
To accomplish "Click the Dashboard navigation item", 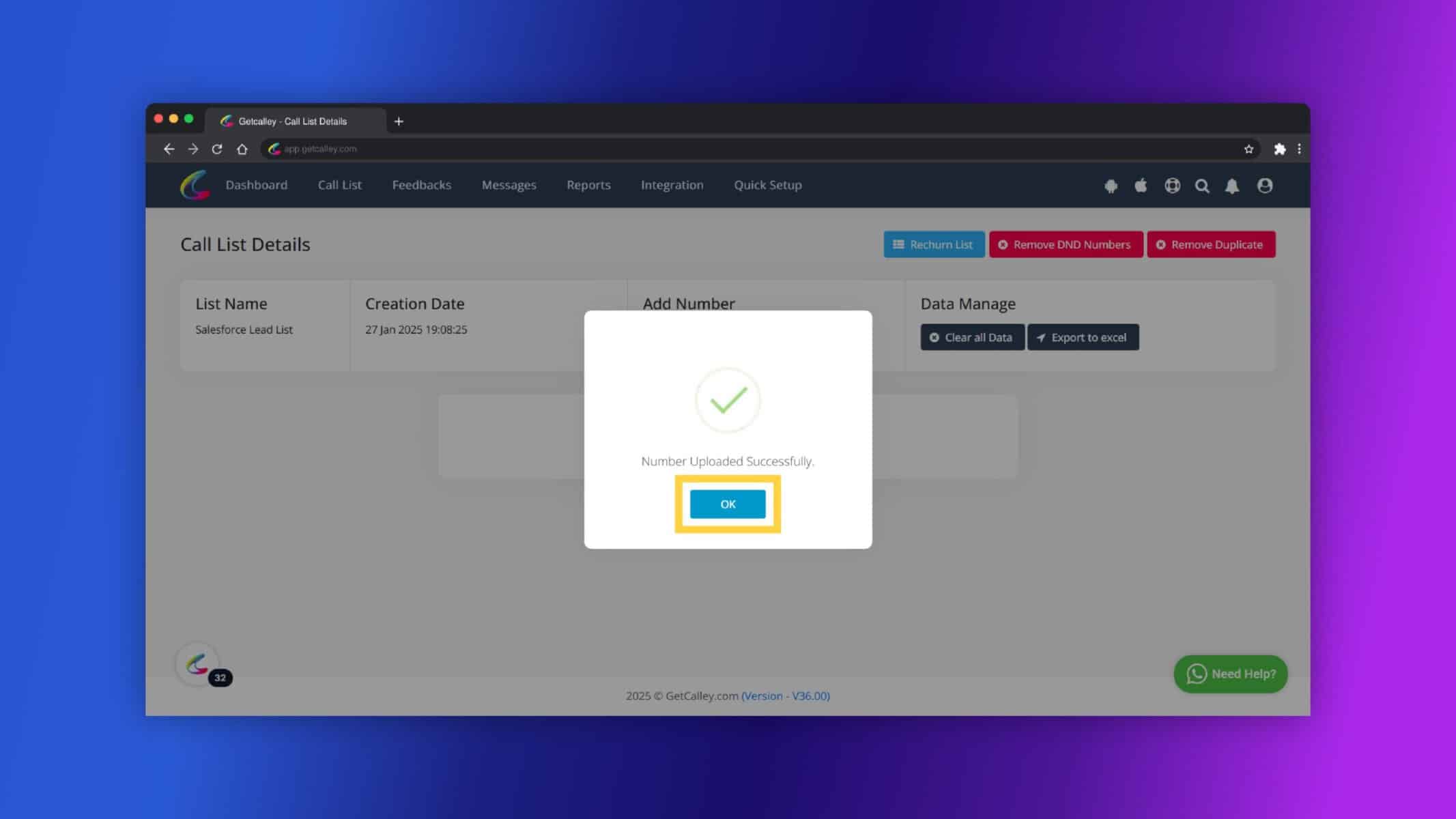I will [256, 185].
